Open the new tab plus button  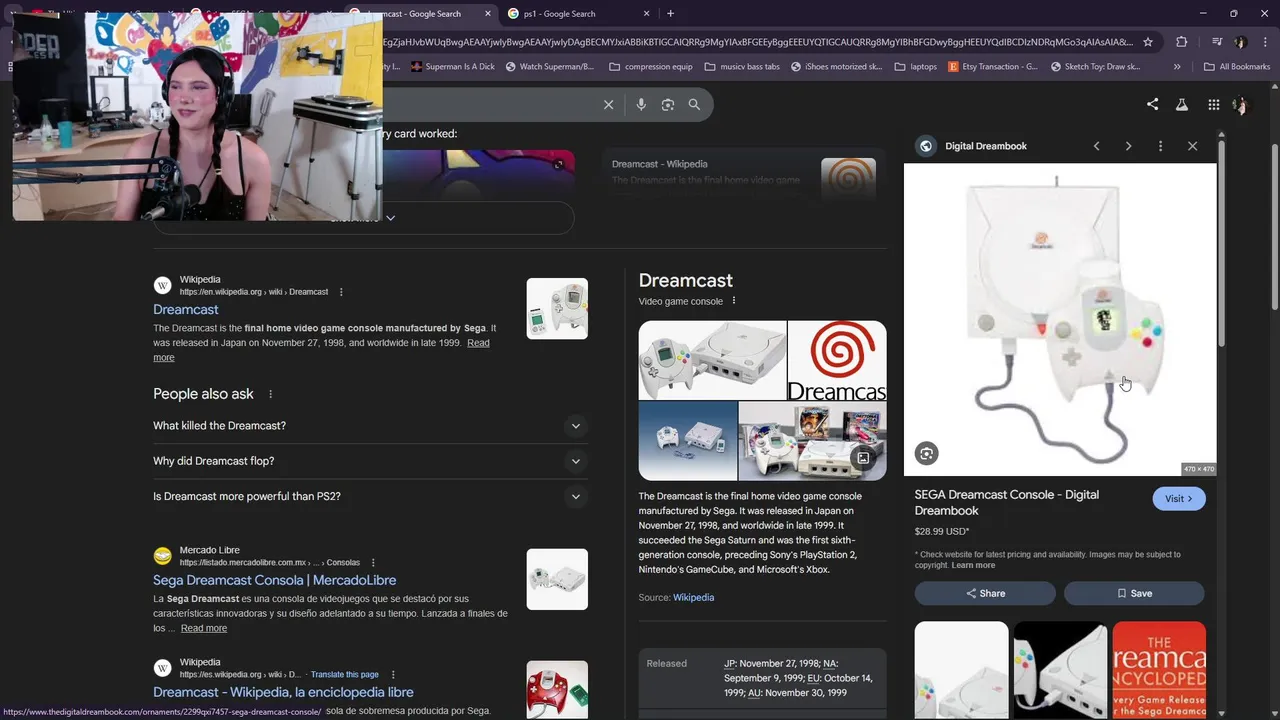point(670,13)
